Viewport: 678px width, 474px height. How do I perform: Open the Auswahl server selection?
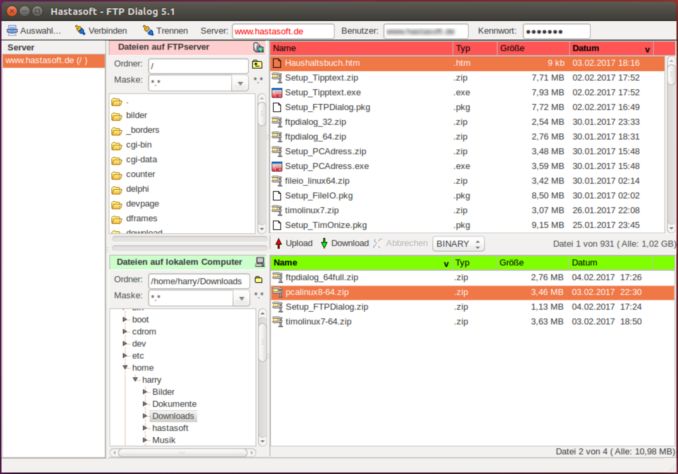(x=34, y=31)
